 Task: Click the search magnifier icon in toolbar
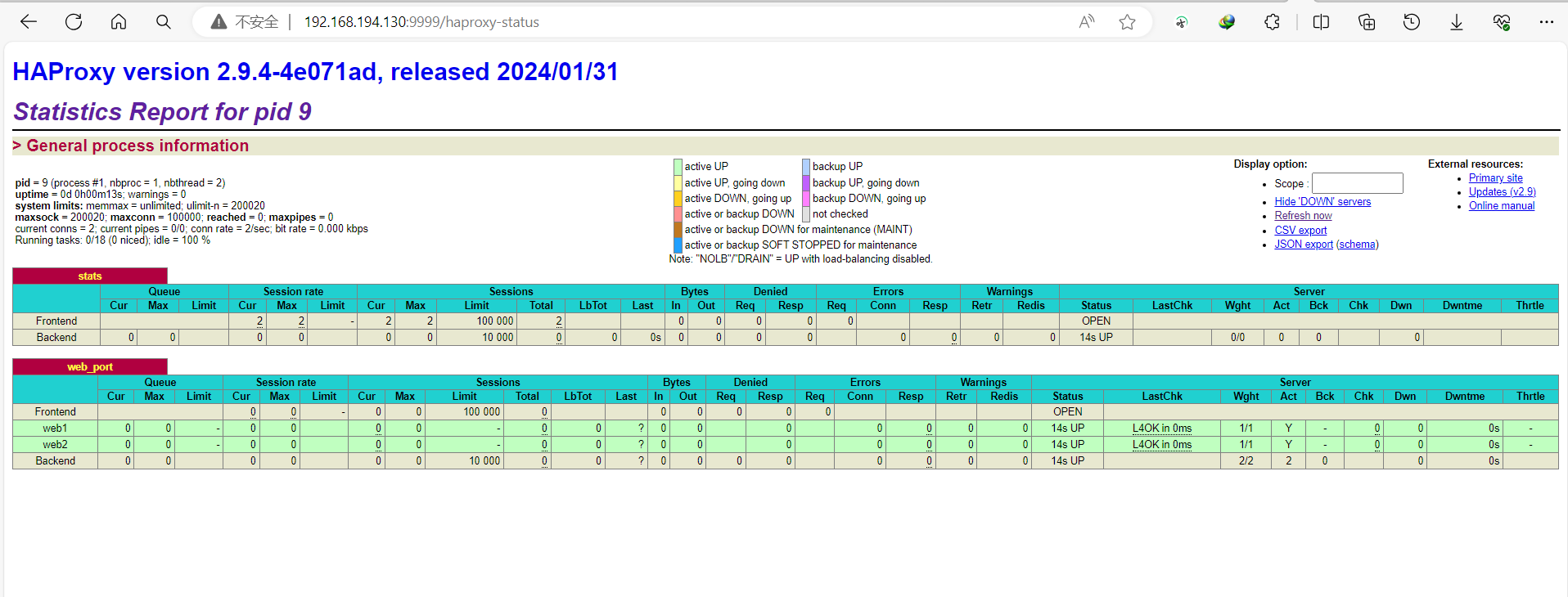pos(164,22)
